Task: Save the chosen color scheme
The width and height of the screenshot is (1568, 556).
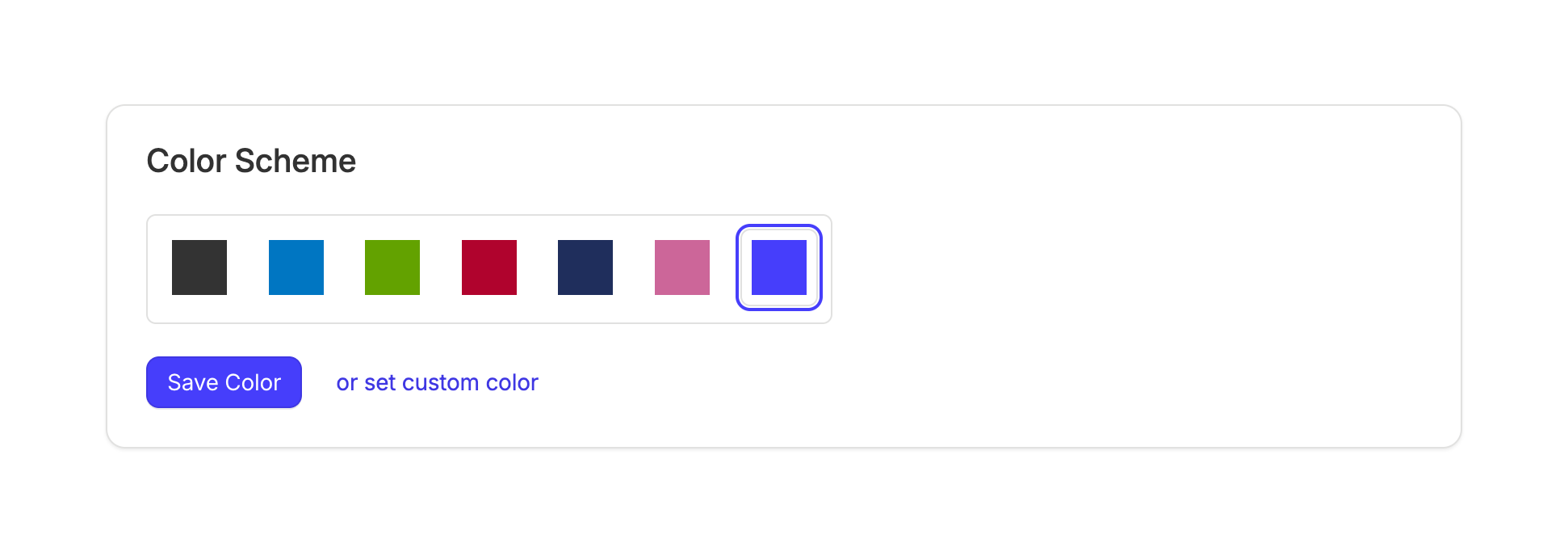Action: click(224, 382)
